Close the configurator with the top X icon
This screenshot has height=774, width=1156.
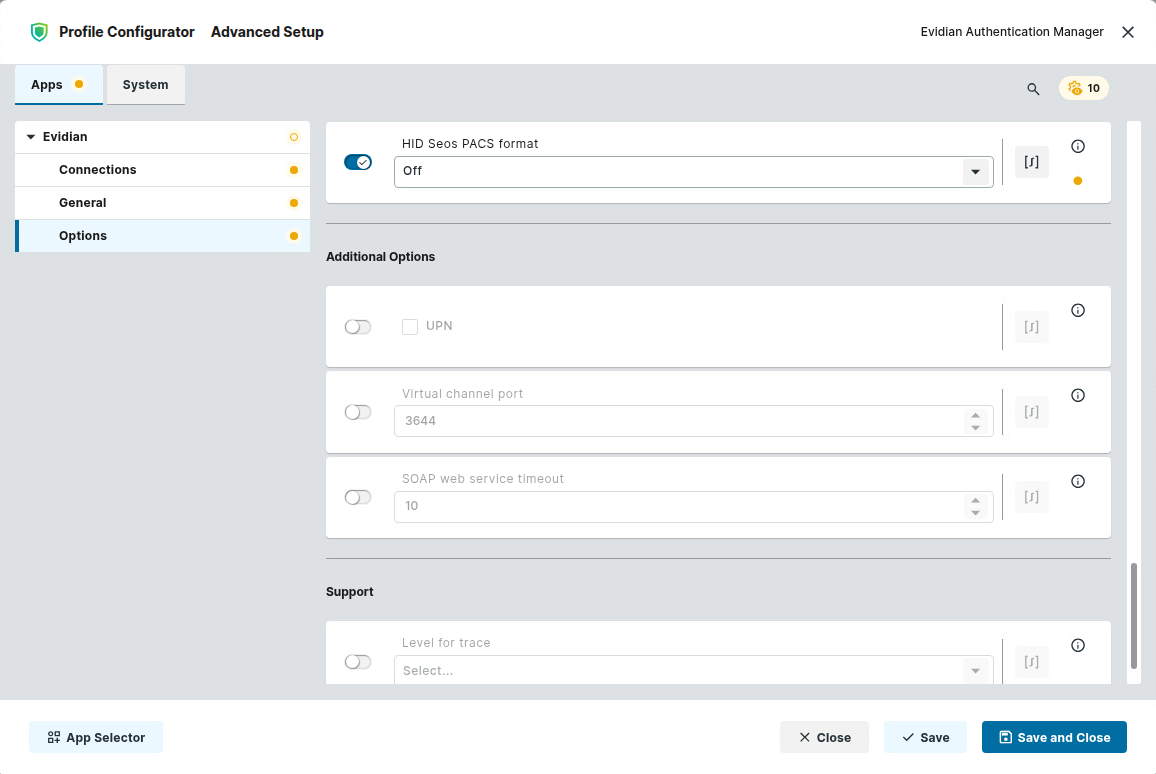click(1127, 32)
